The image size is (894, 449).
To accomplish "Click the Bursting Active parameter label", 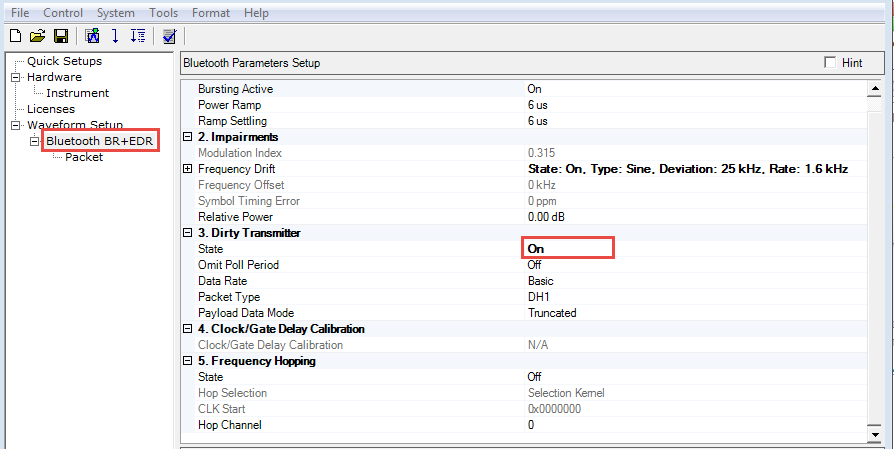I will (235, 89).
